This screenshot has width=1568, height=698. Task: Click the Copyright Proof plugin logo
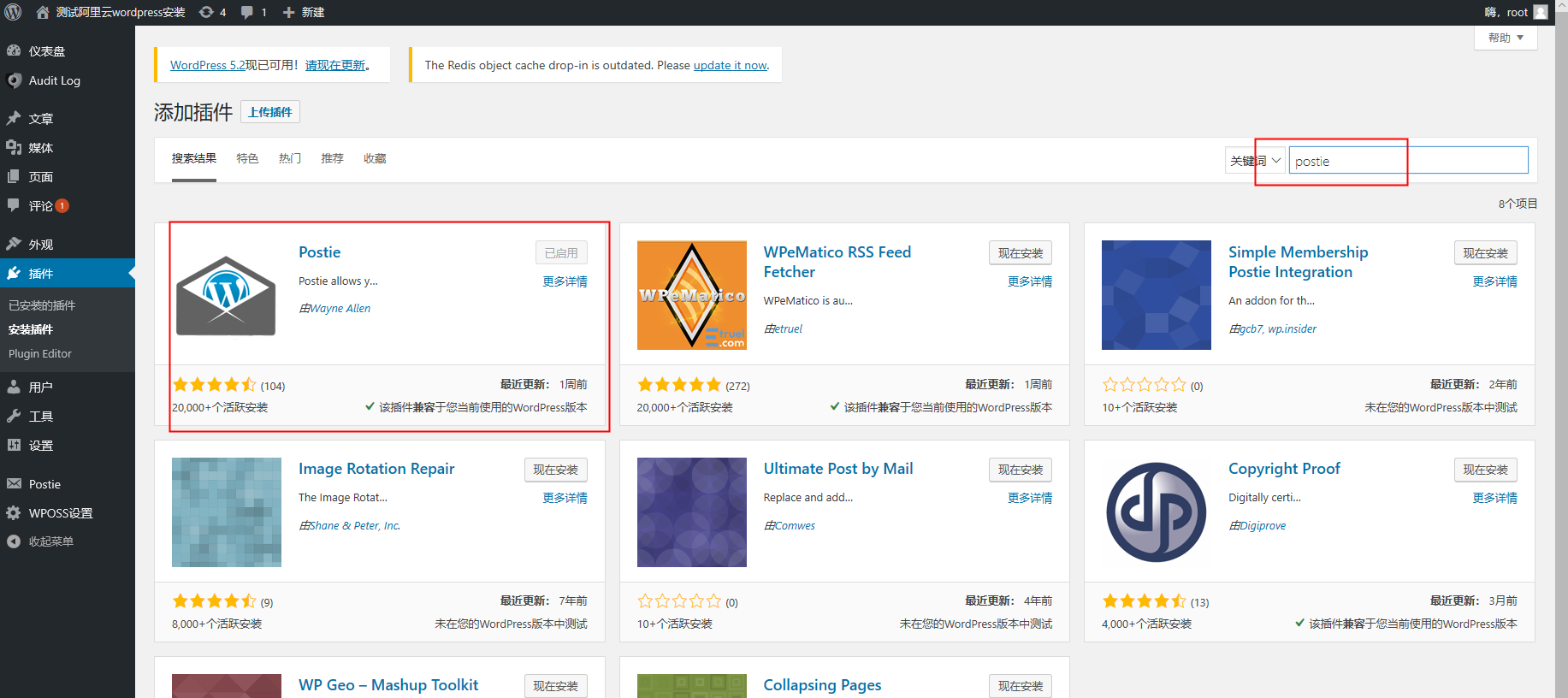tap(1156, 512)
